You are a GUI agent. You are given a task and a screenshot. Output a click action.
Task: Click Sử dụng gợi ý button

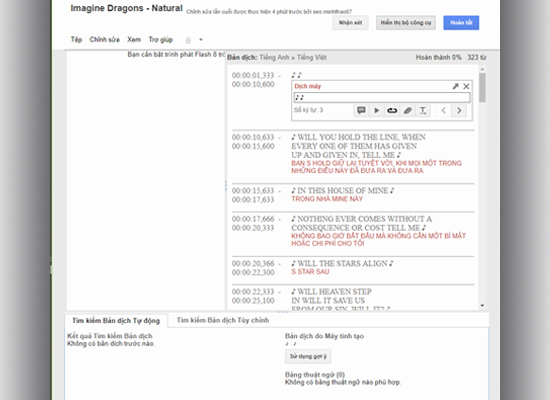[308, 356]
